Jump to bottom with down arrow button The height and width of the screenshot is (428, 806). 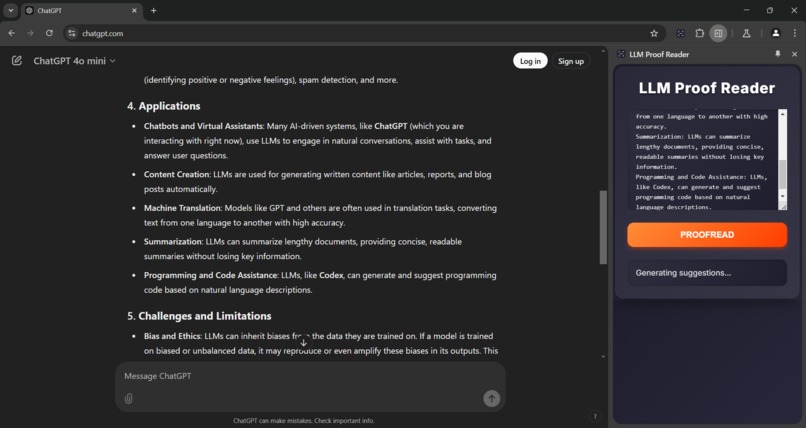(x=303, y=343)
